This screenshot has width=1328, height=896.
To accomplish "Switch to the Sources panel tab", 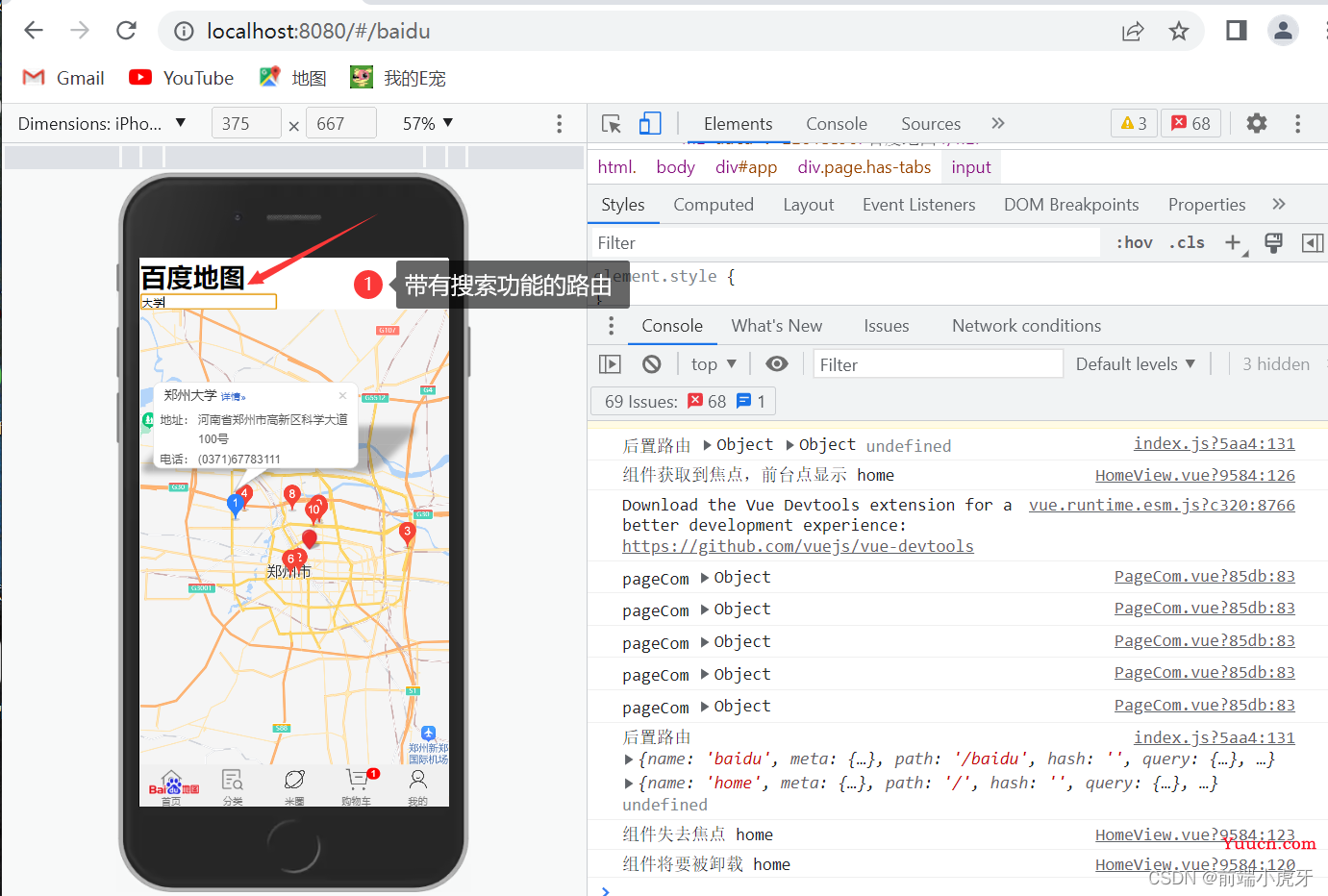I will tap(931, 123).
